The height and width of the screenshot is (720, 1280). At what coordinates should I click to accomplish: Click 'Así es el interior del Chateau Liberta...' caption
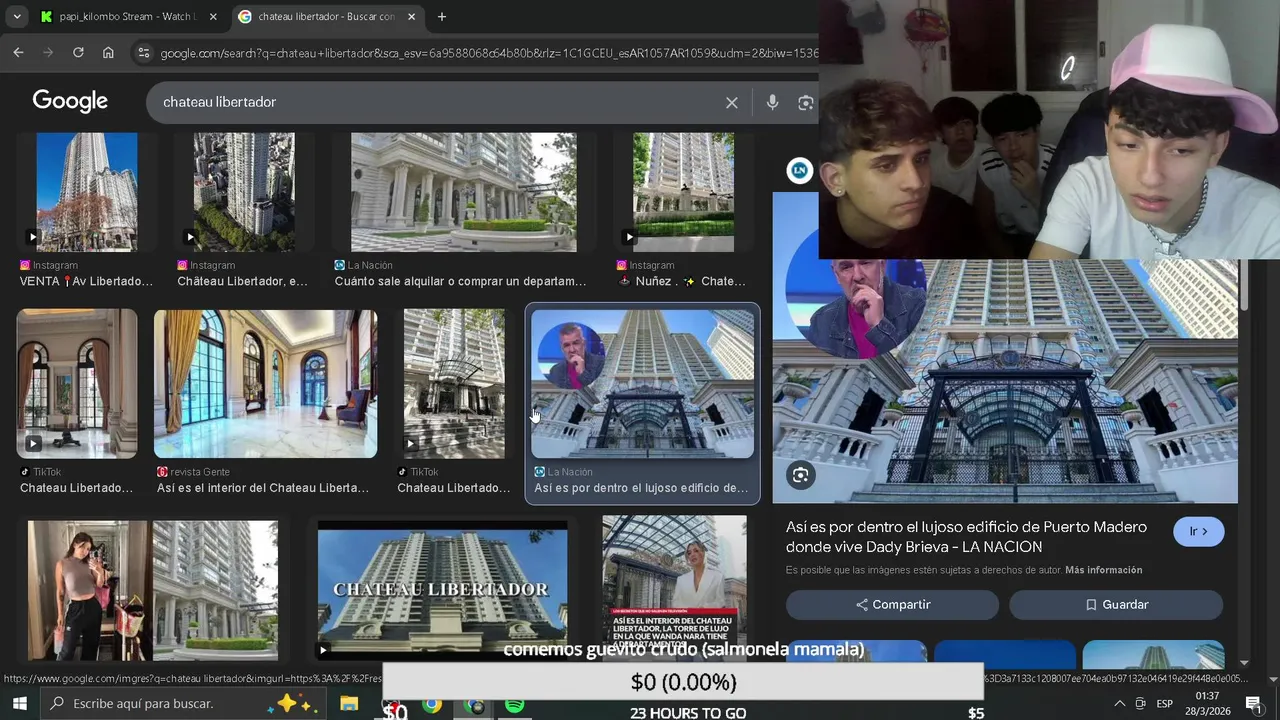pyautogui.click(x=263, y=488)
